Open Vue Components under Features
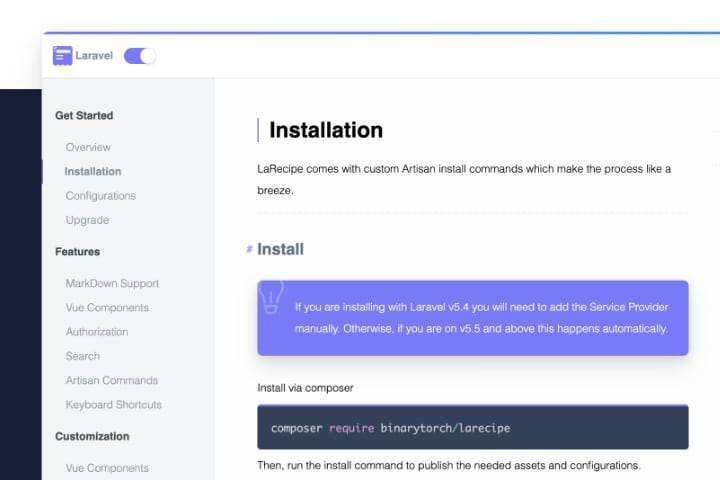 tap(107, 308)
